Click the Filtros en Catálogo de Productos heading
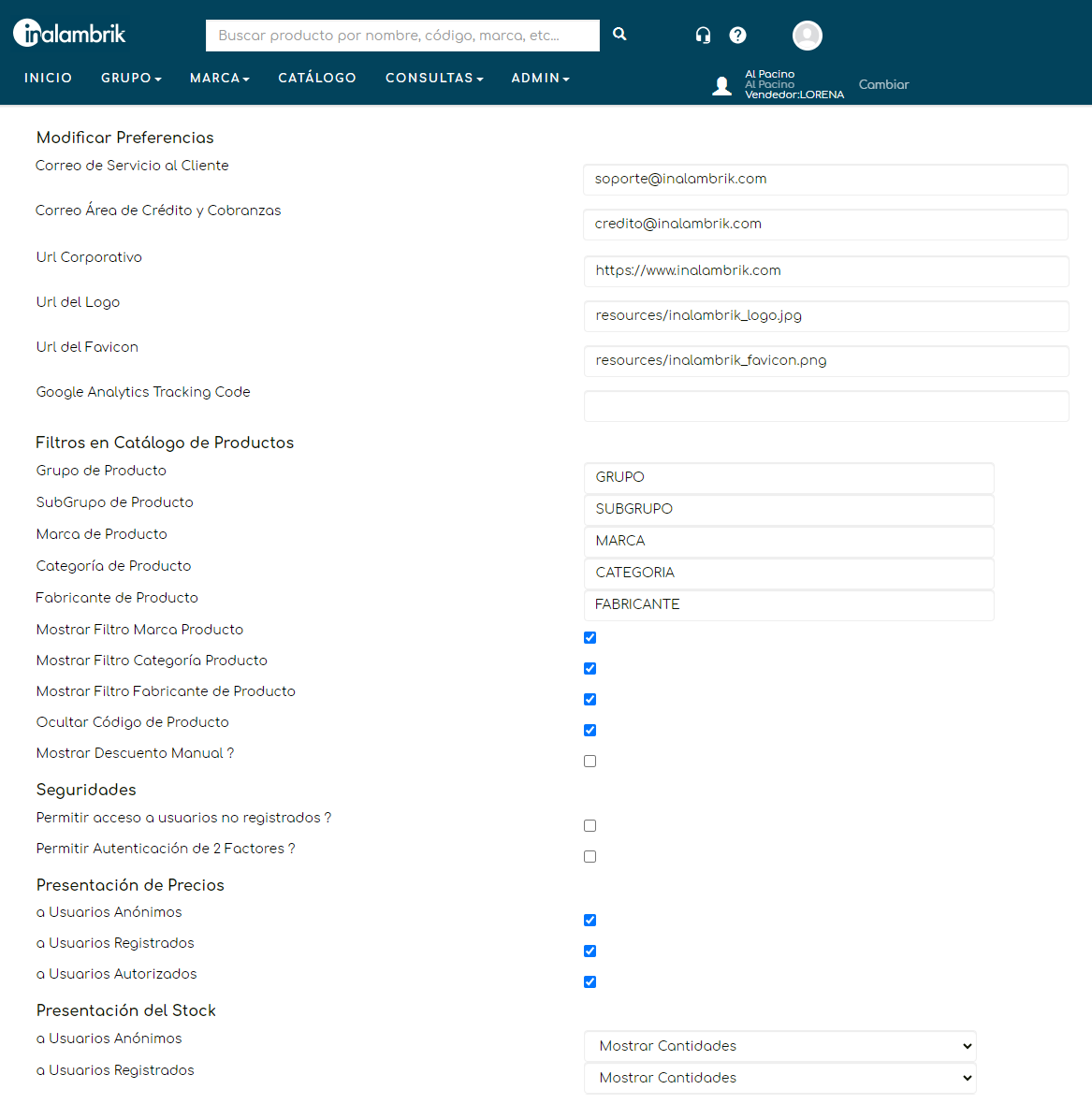Viewport: 1092px width, 1104px height. coord(165,443)
